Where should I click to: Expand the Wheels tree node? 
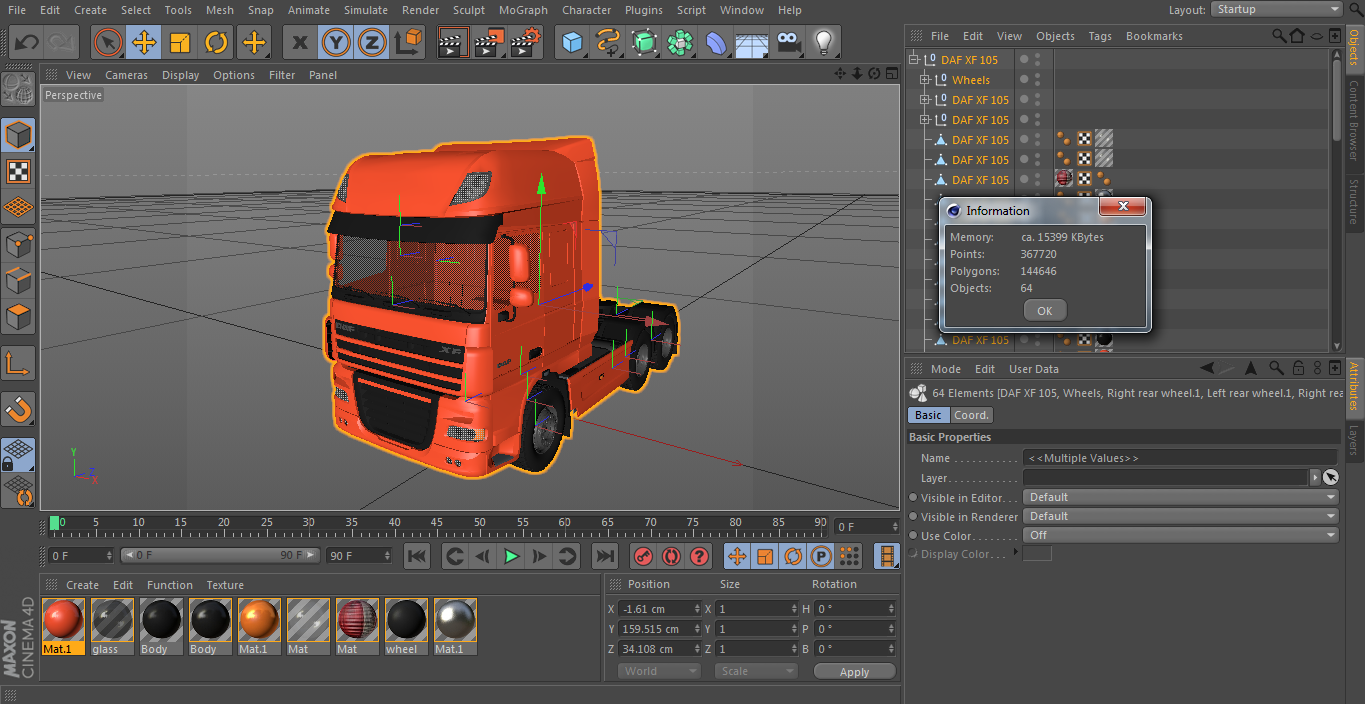pos(926,80)
